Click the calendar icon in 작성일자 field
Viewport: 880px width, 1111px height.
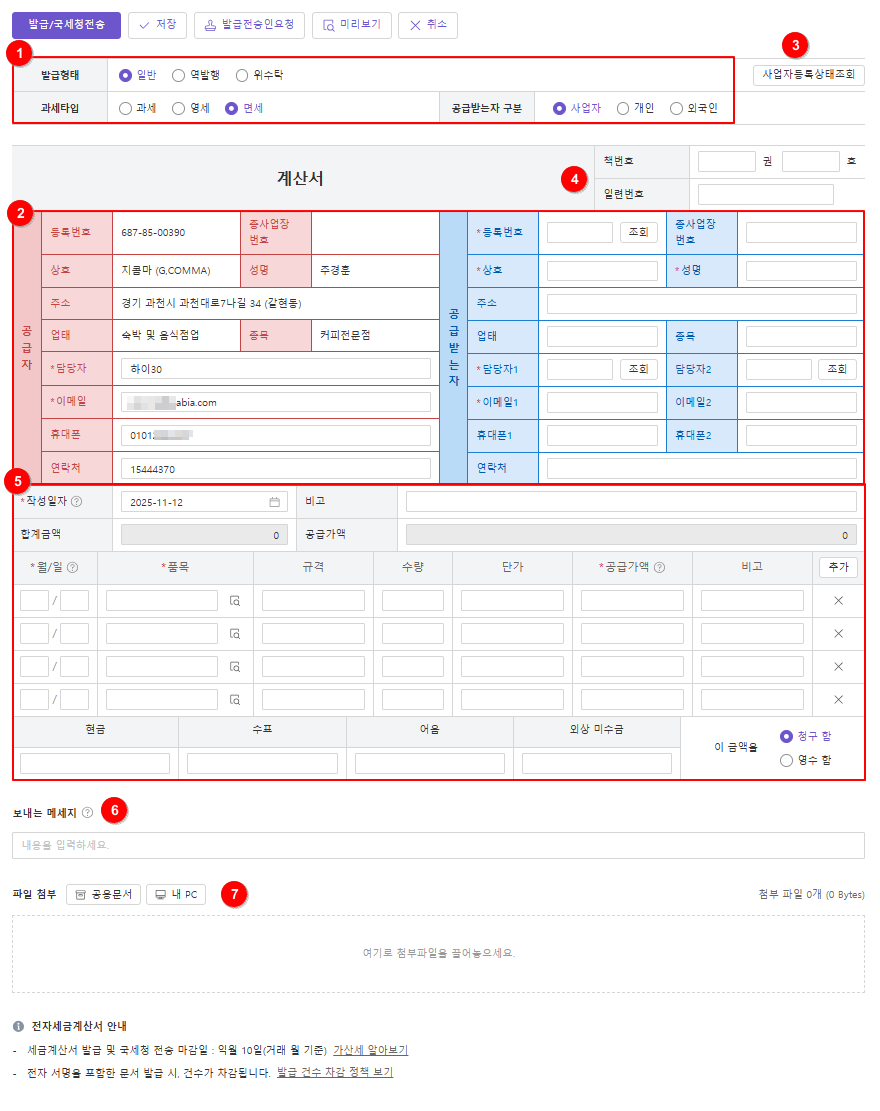(x=274, y=502)
